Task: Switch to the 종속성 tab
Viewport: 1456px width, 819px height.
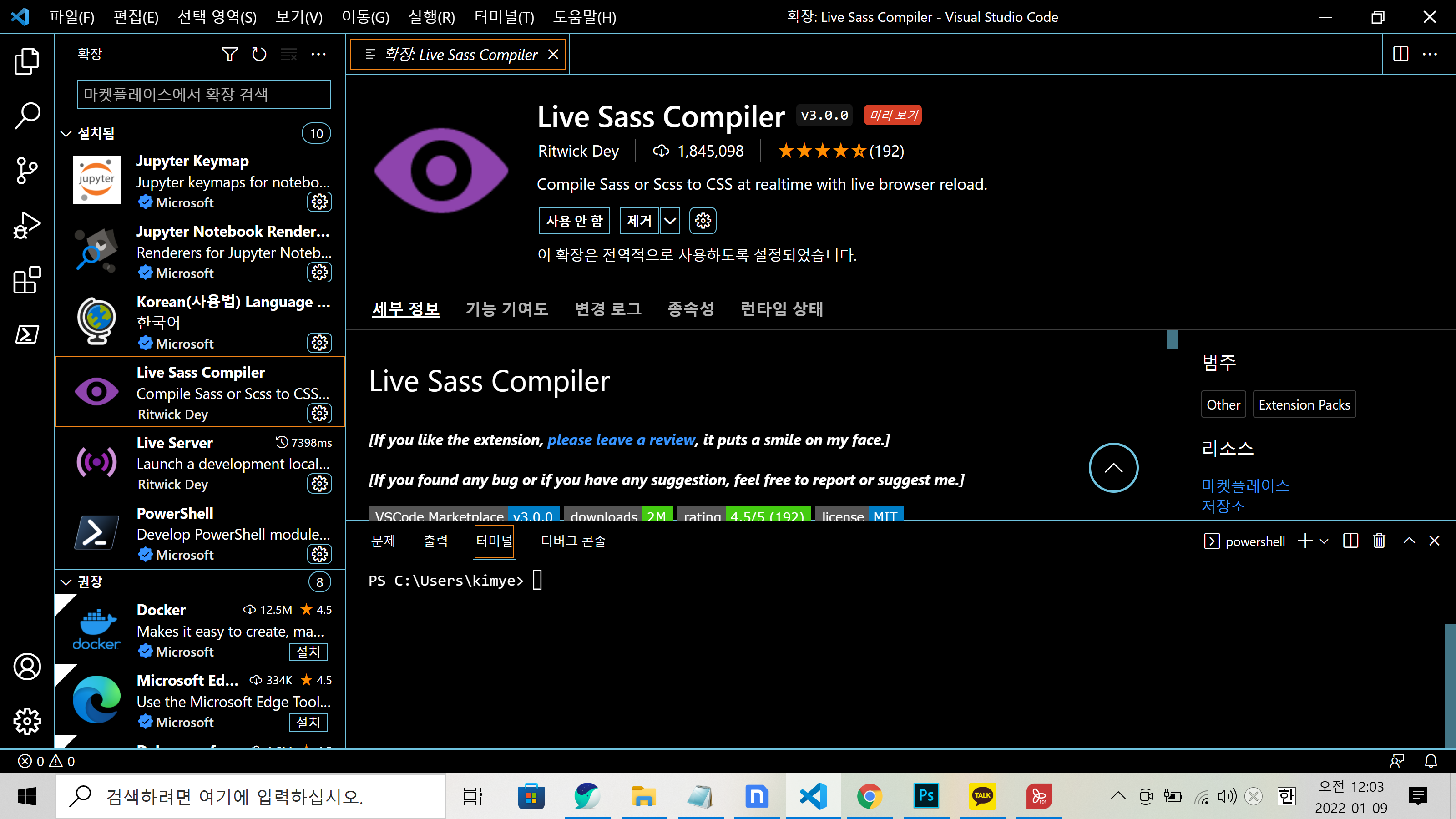Action: point(691,308)
